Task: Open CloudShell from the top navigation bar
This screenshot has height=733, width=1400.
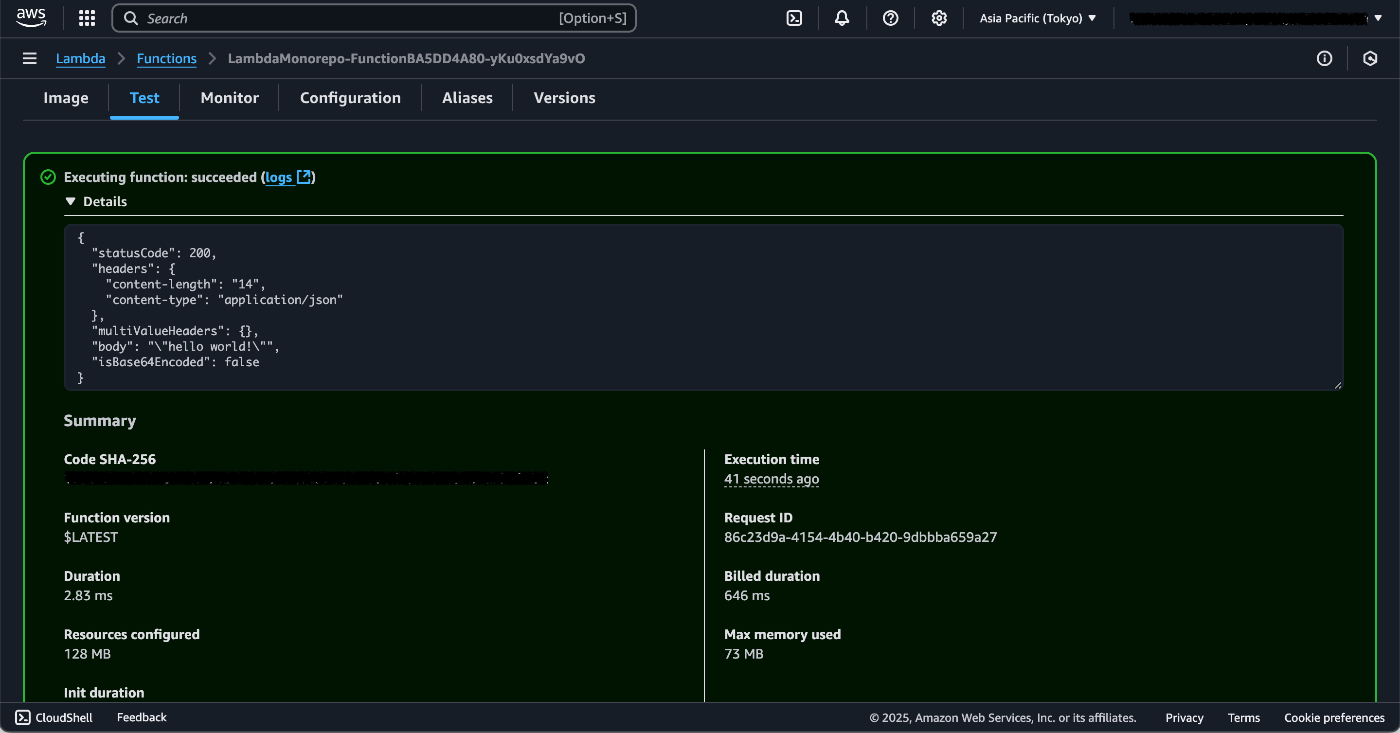Action: (793, 17)
